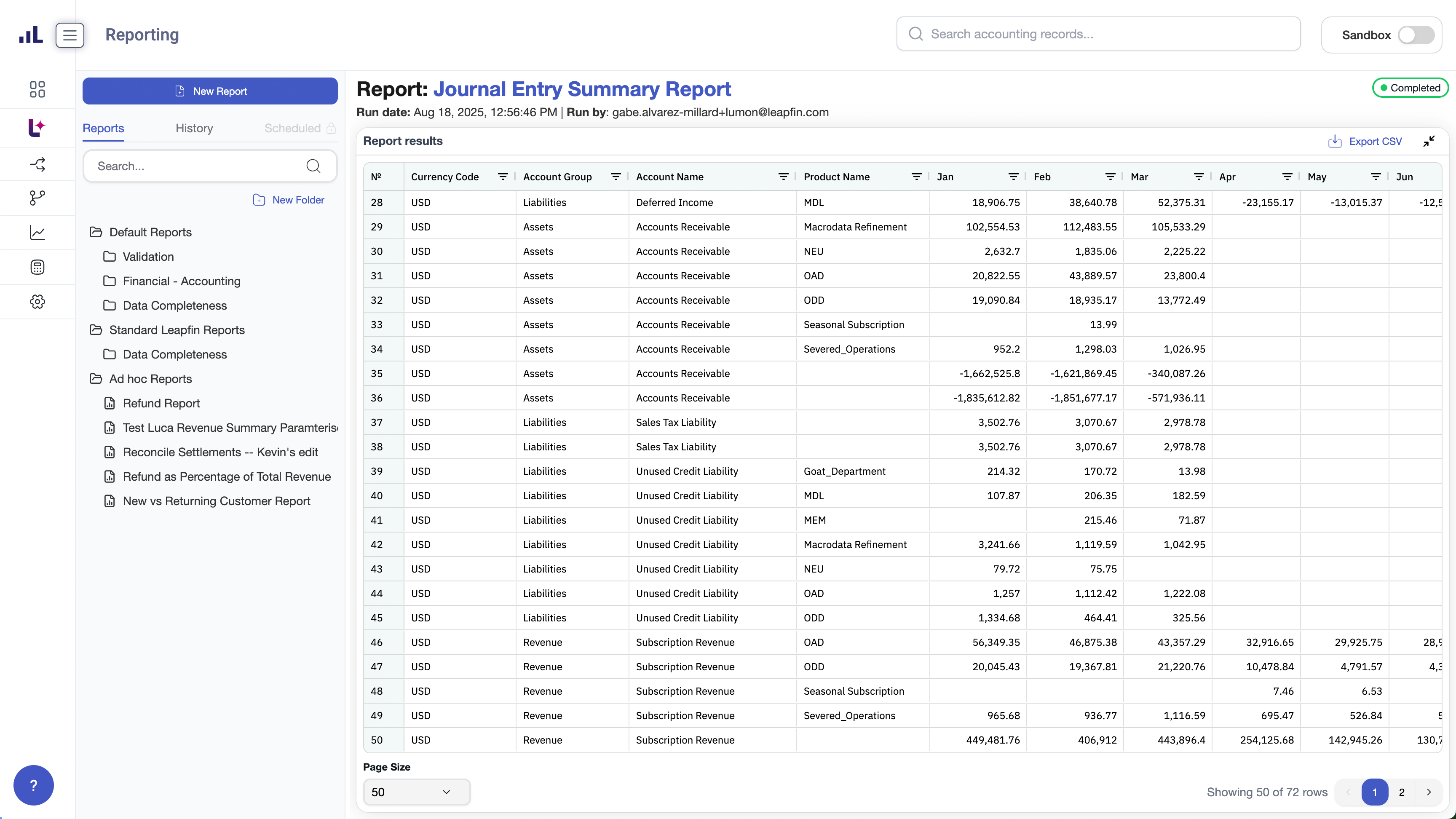Click the help question mark button

pos(33,785)
